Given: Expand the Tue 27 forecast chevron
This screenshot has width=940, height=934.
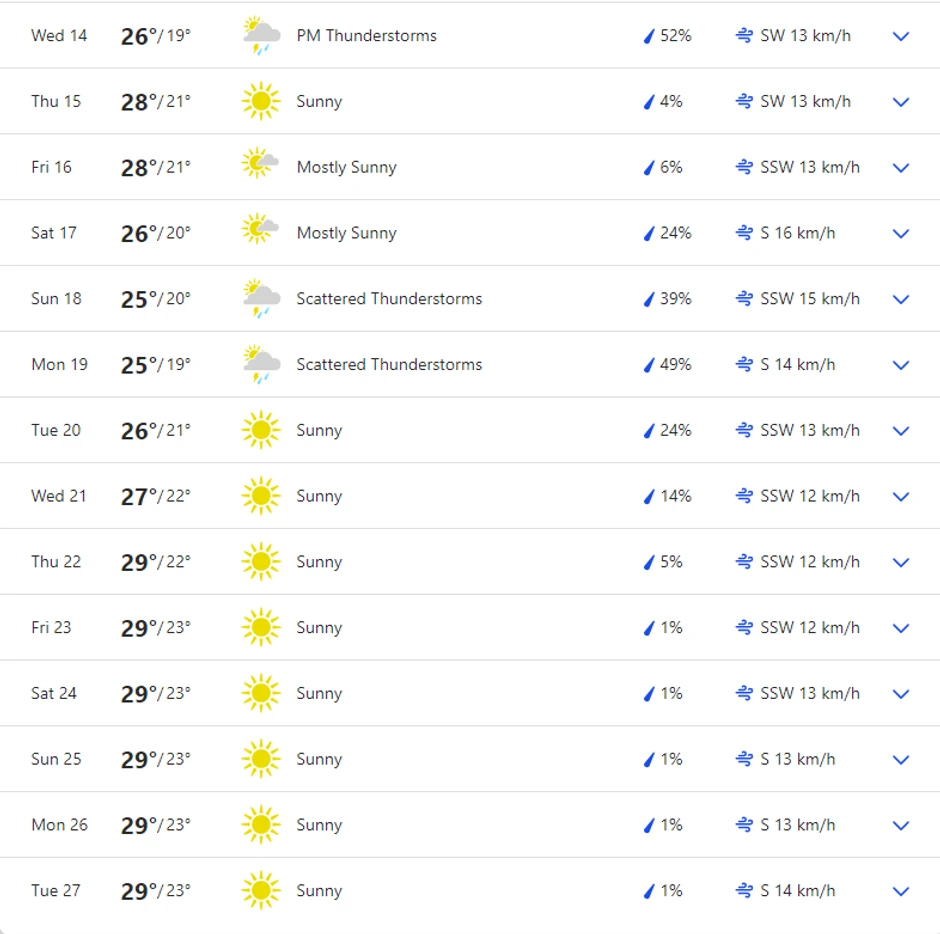Looking at the screenshot, I should coord(901,891).
